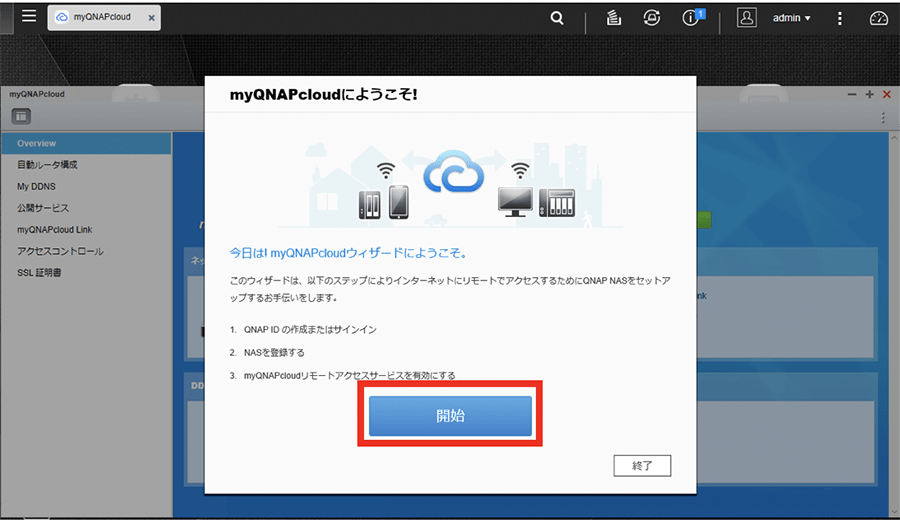Screen dimensions: 900x524
Task: Minimize the myQNAPcloud window
Action: (852, 94)
